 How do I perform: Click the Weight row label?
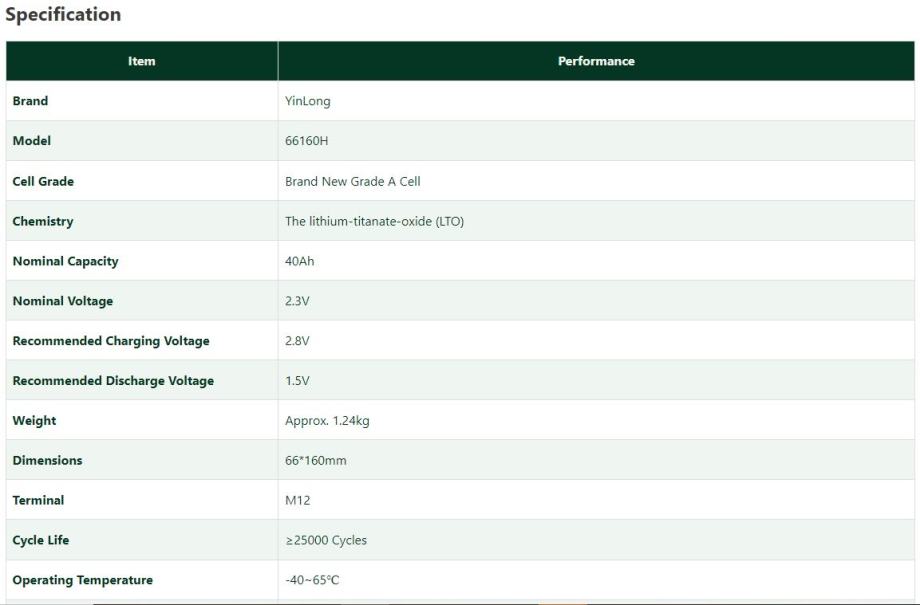(x=35, y=421)
